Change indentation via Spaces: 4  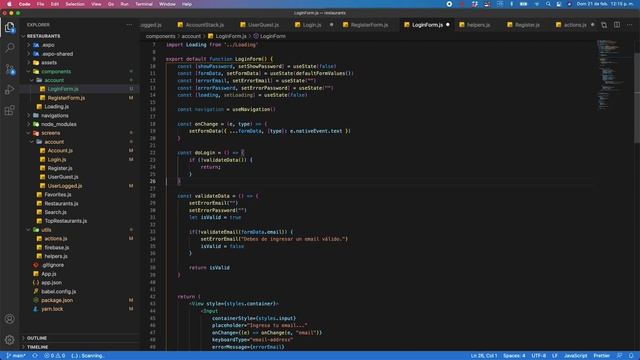[514, 356]
